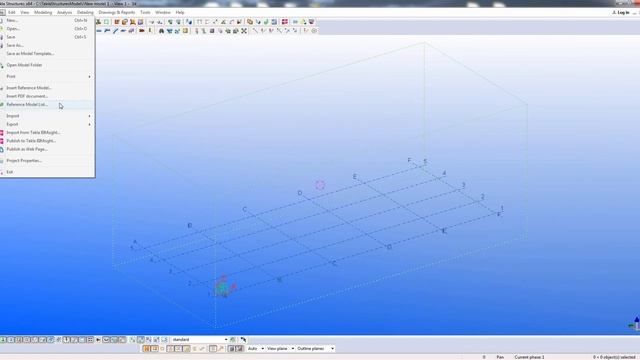Choose Open... in the File menu
Viewport: 640px width, 360px height.
pyautogui.click(x=47, y=29)
